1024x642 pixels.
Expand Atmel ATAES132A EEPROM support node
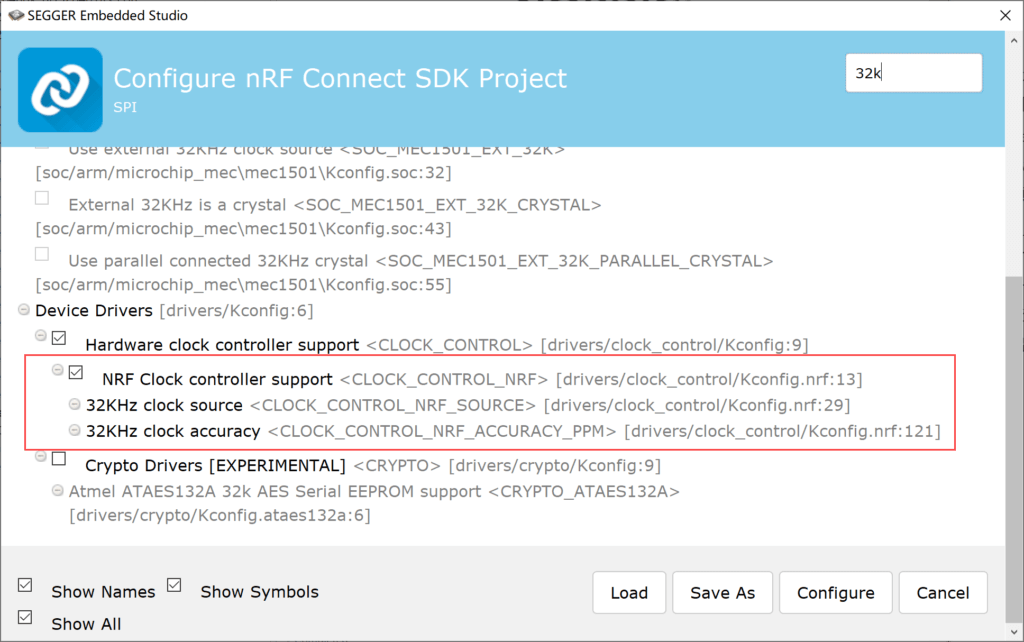point(58,491)
